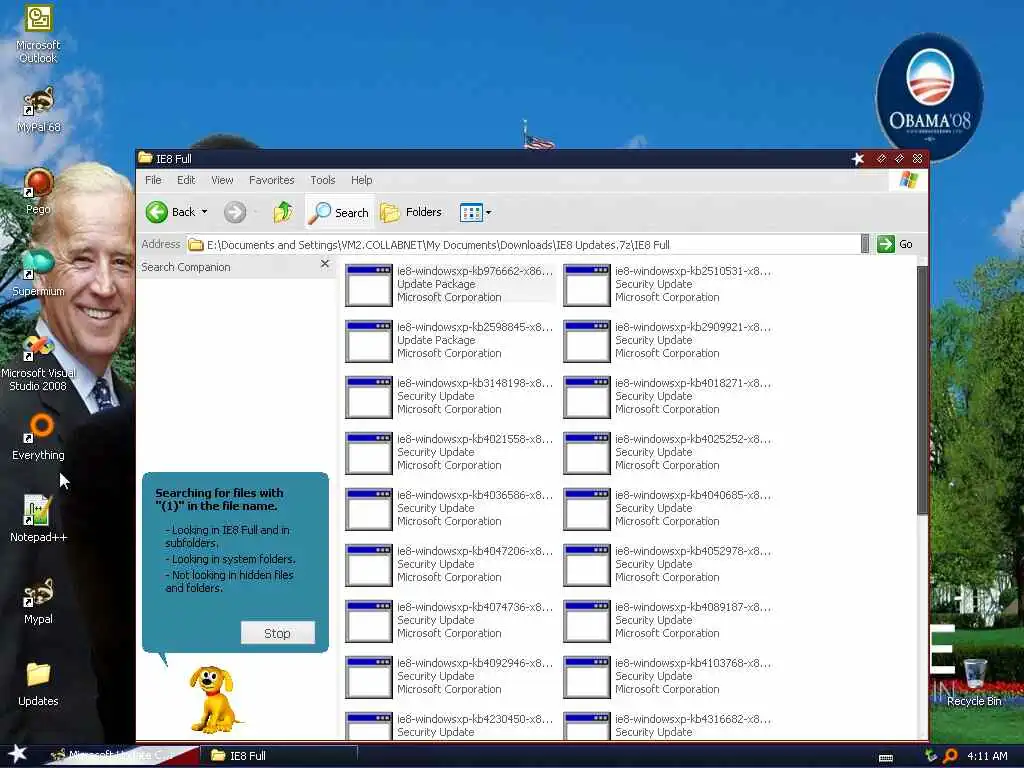Select the ie8-windowsxp-kb4052978 file icon
1024x768 pixels.
point(587,566)
